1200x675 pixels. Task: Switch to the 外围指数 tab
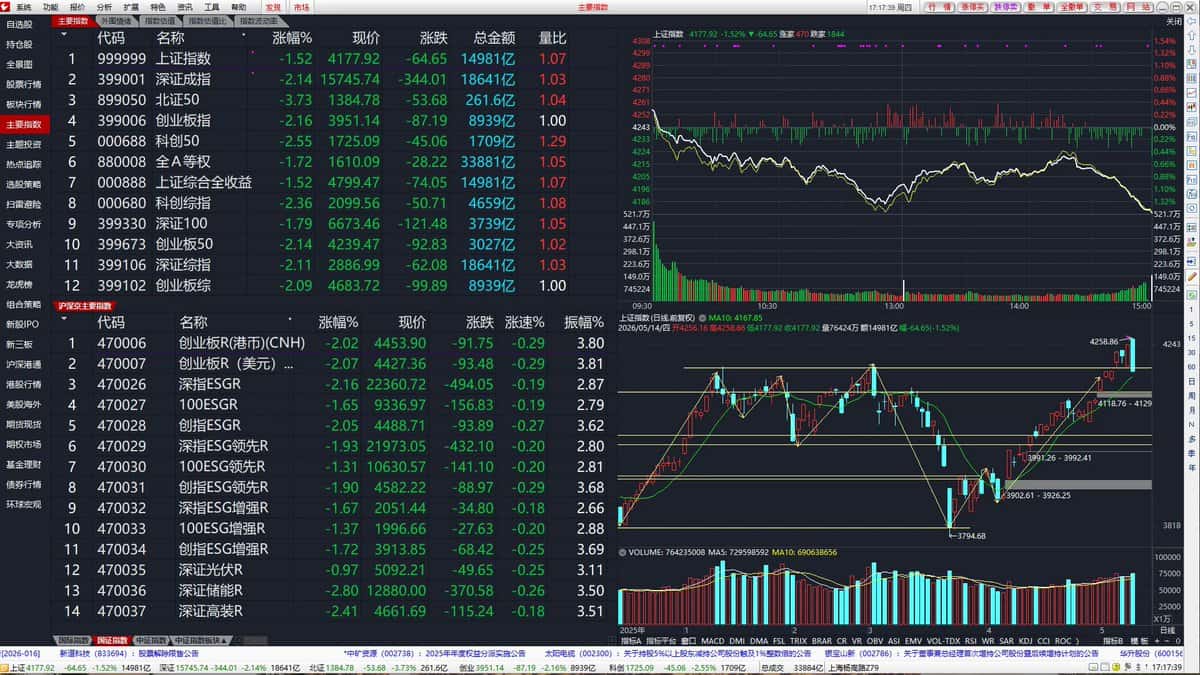tap(117, 20)
